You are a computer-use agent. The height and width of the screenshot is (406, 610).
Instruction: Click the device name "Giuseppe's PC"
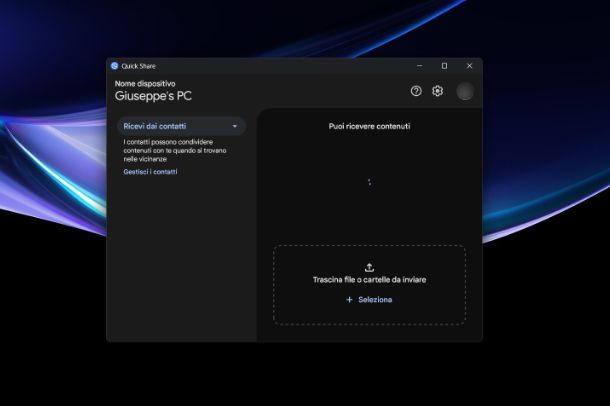(x=153, y=97)
